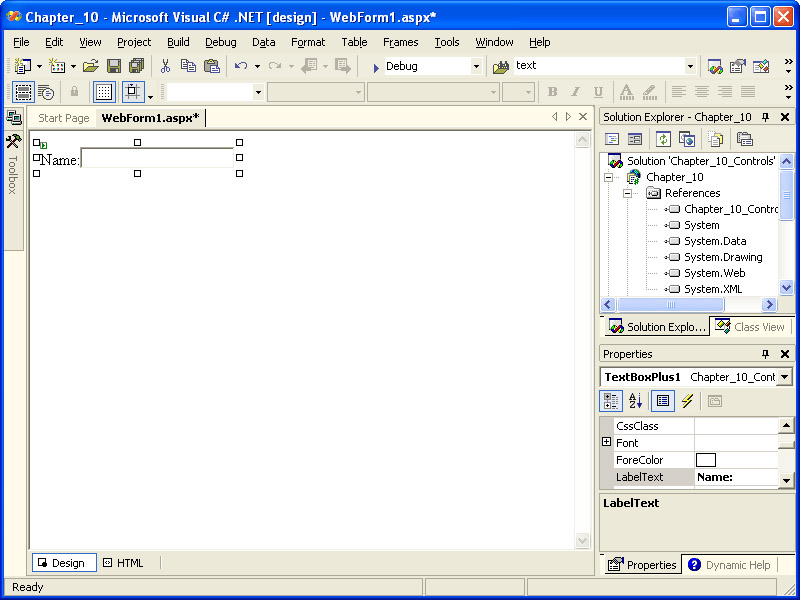Toggle the Show Grid button
The height and width of the screenshot is (600, 800).
[104, 92]
